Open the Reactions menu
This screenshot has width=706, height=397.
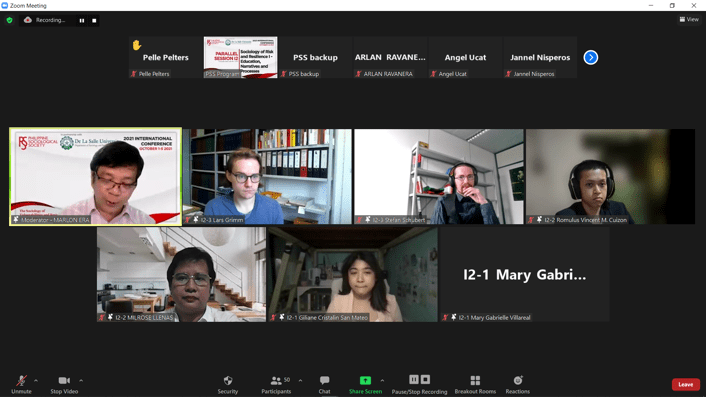point(517,384)
